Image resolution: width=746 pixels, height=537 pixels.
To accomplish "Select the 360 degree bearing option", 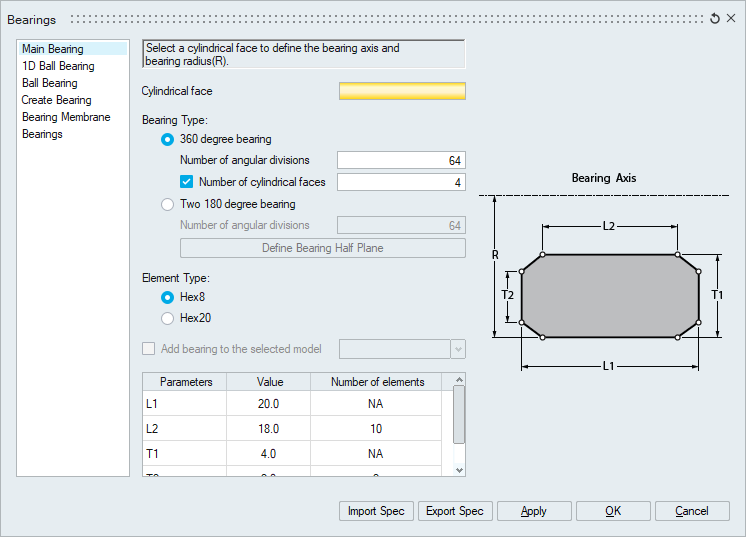I will (168, 139).
